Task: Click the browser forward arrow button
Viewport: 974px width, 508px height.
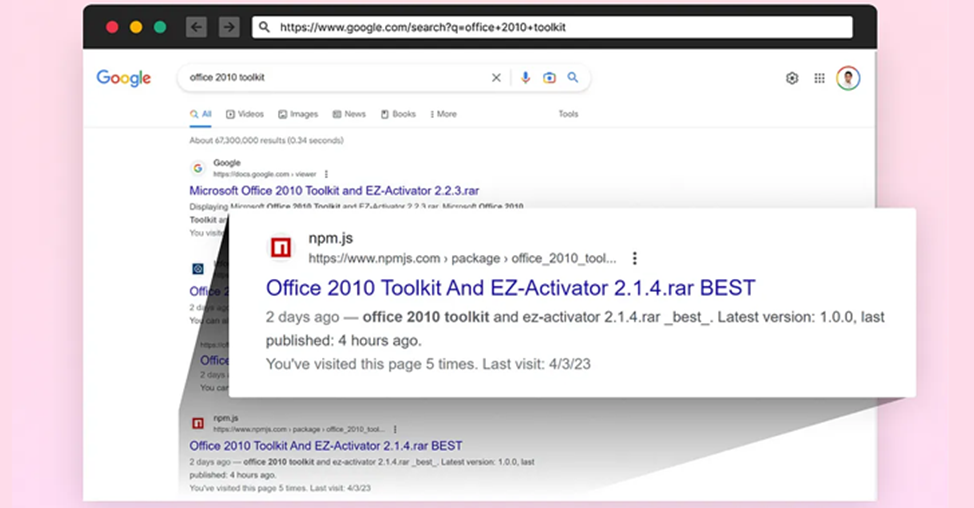Action: pos(229,27)
